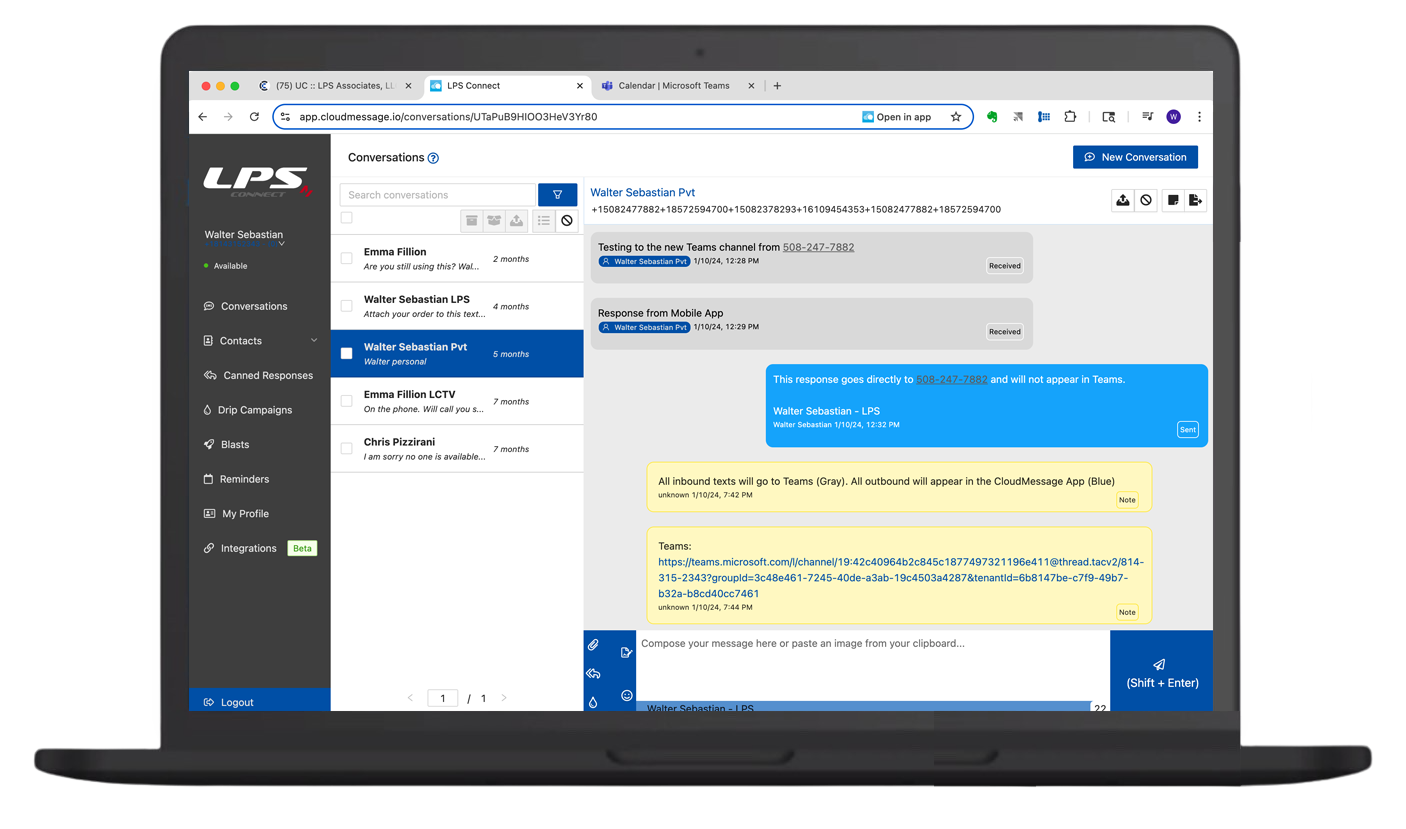1406x829 pixels.
Task: Click the page number input field
Action: click(442, 698)
